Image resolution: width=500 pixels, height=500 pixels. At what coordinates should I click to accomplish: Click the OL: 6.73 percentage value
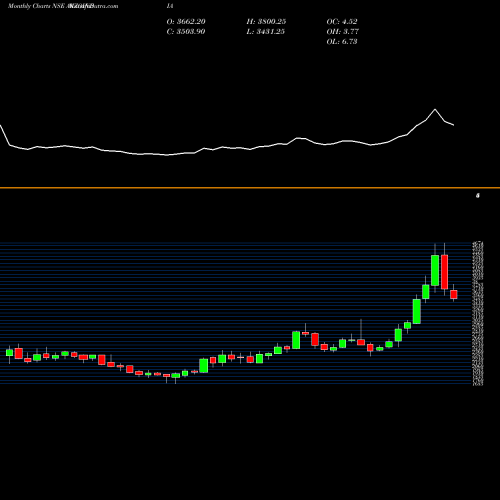pyautogui.click(x=342, y=42)
